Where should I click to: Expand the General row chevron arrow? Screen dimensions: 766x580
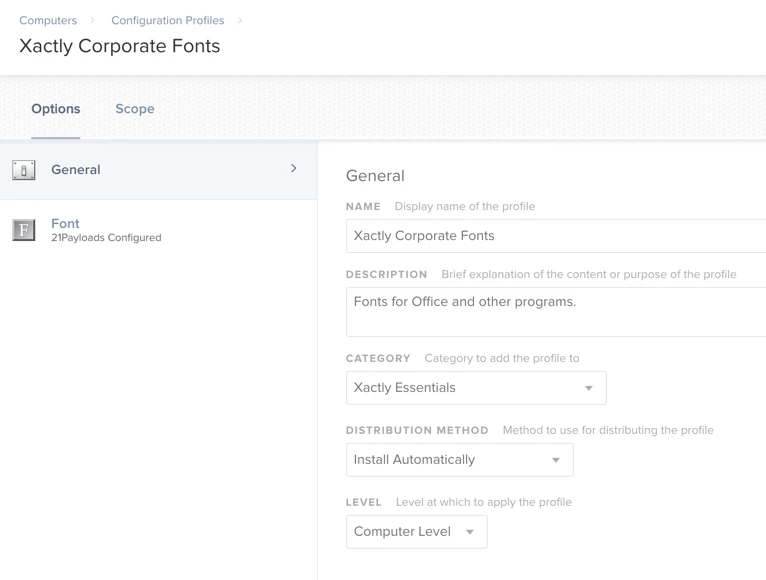(x=293, y=169)
